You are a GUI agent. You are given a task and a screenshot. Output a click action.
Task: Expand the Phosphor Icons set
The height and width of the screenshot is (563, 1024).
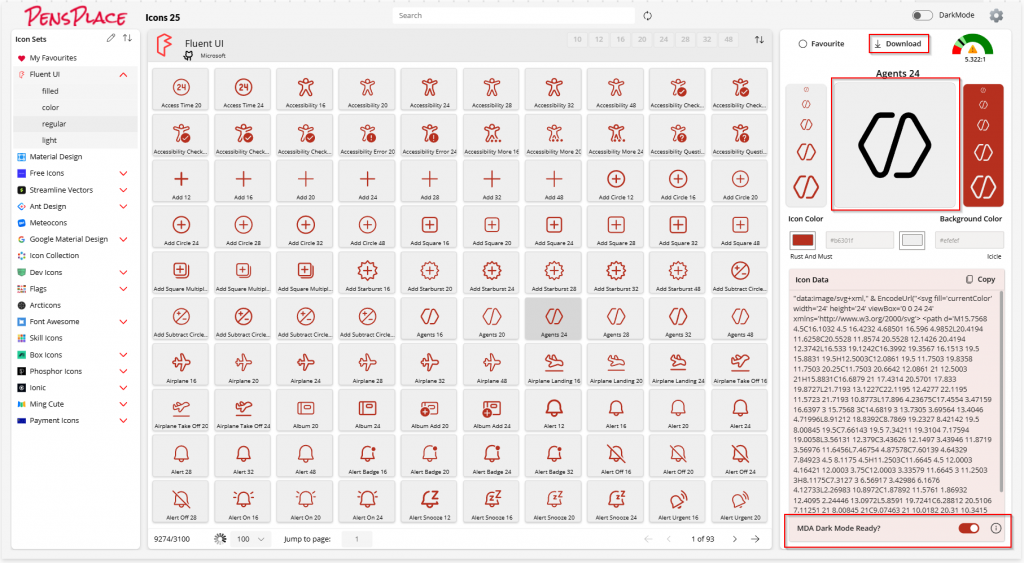pos(123,371)
